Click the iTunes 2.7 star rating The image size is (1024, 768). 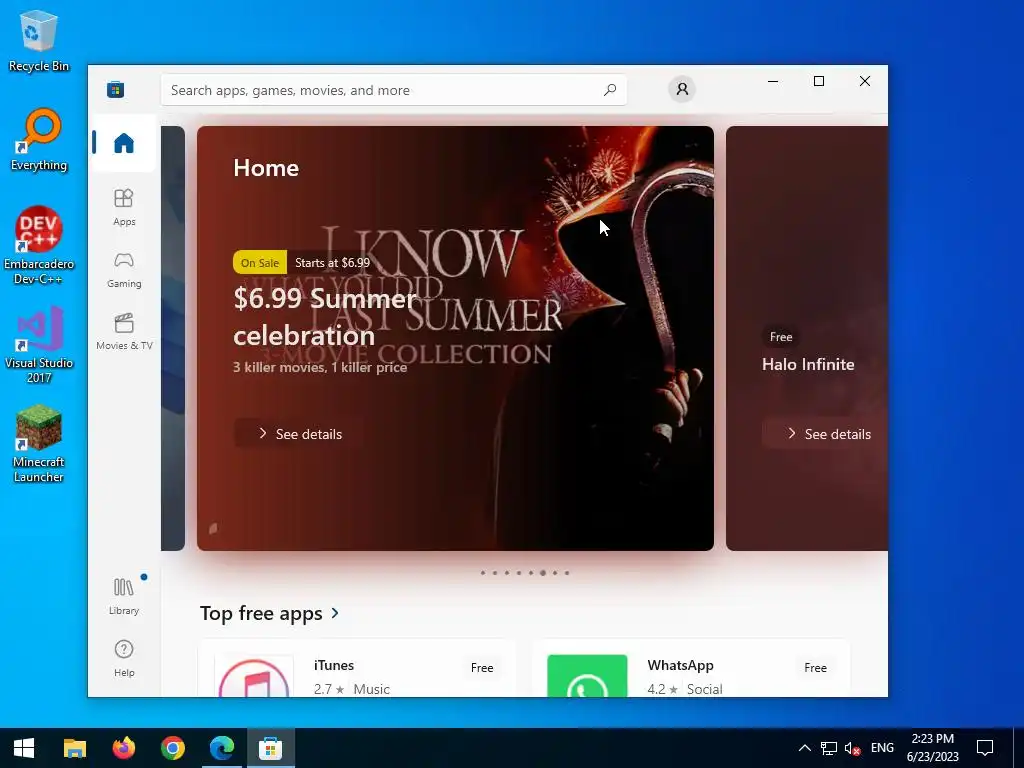[x=328, y=689]
